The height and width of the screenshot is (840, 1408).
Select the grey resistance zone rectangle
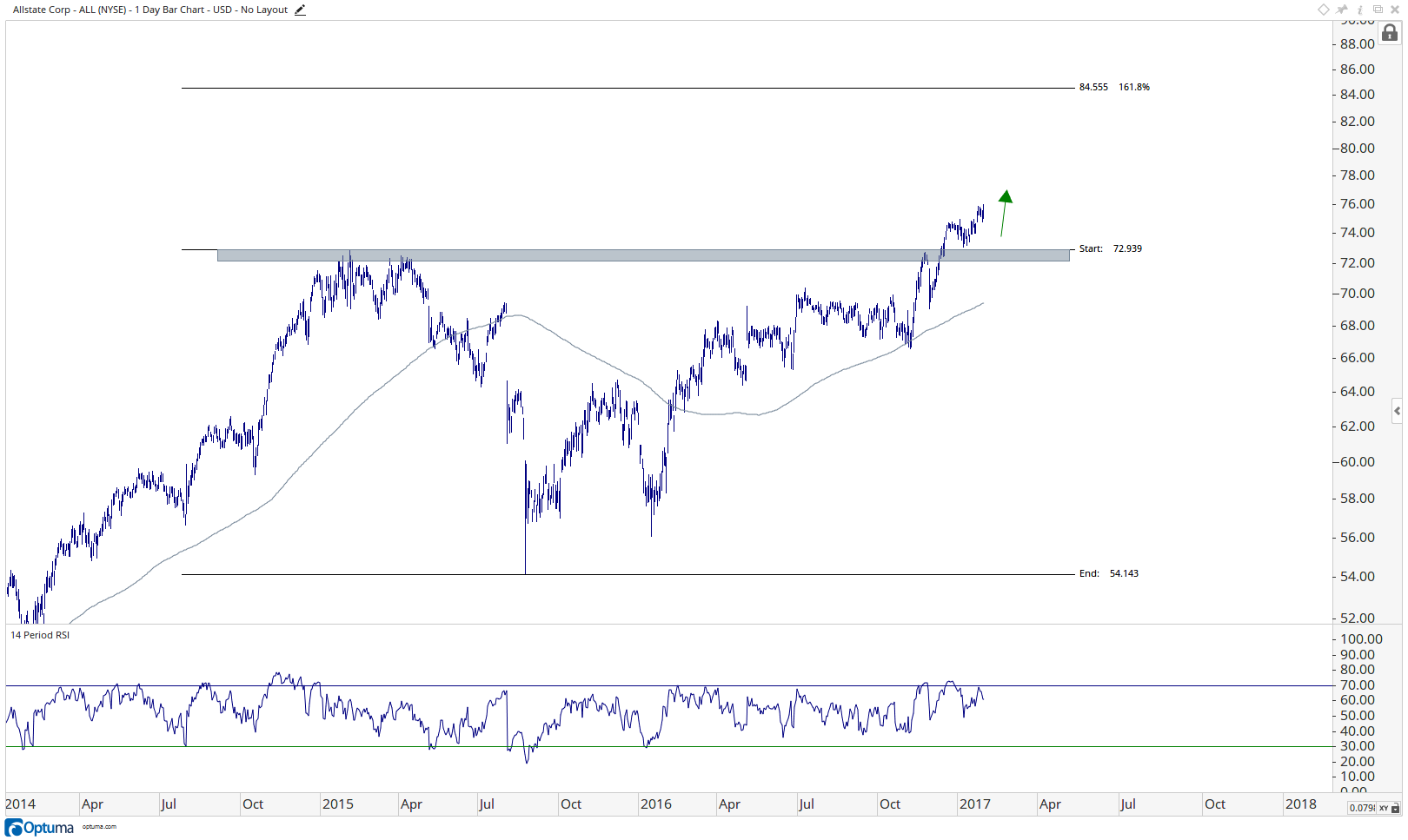[x=643, y=255]
